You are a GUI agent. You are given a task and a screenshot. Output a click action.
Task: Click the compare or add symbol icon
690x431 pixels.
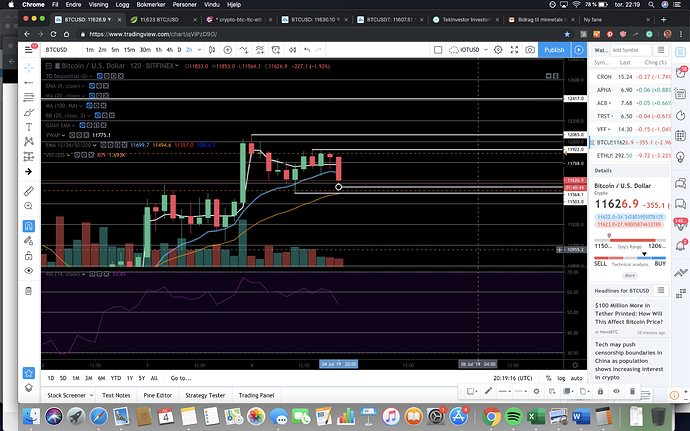[228, 50]
